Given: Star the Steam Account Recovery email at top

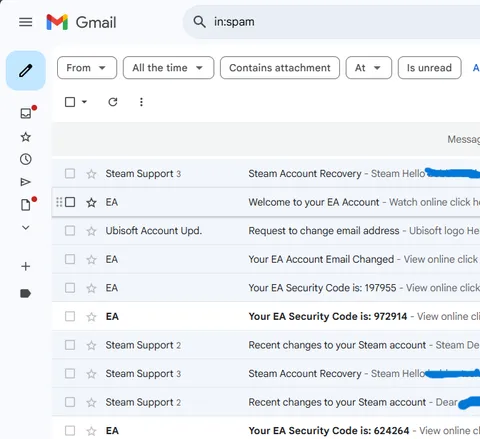Looking at the screenshot, I should tap(91, 174).
